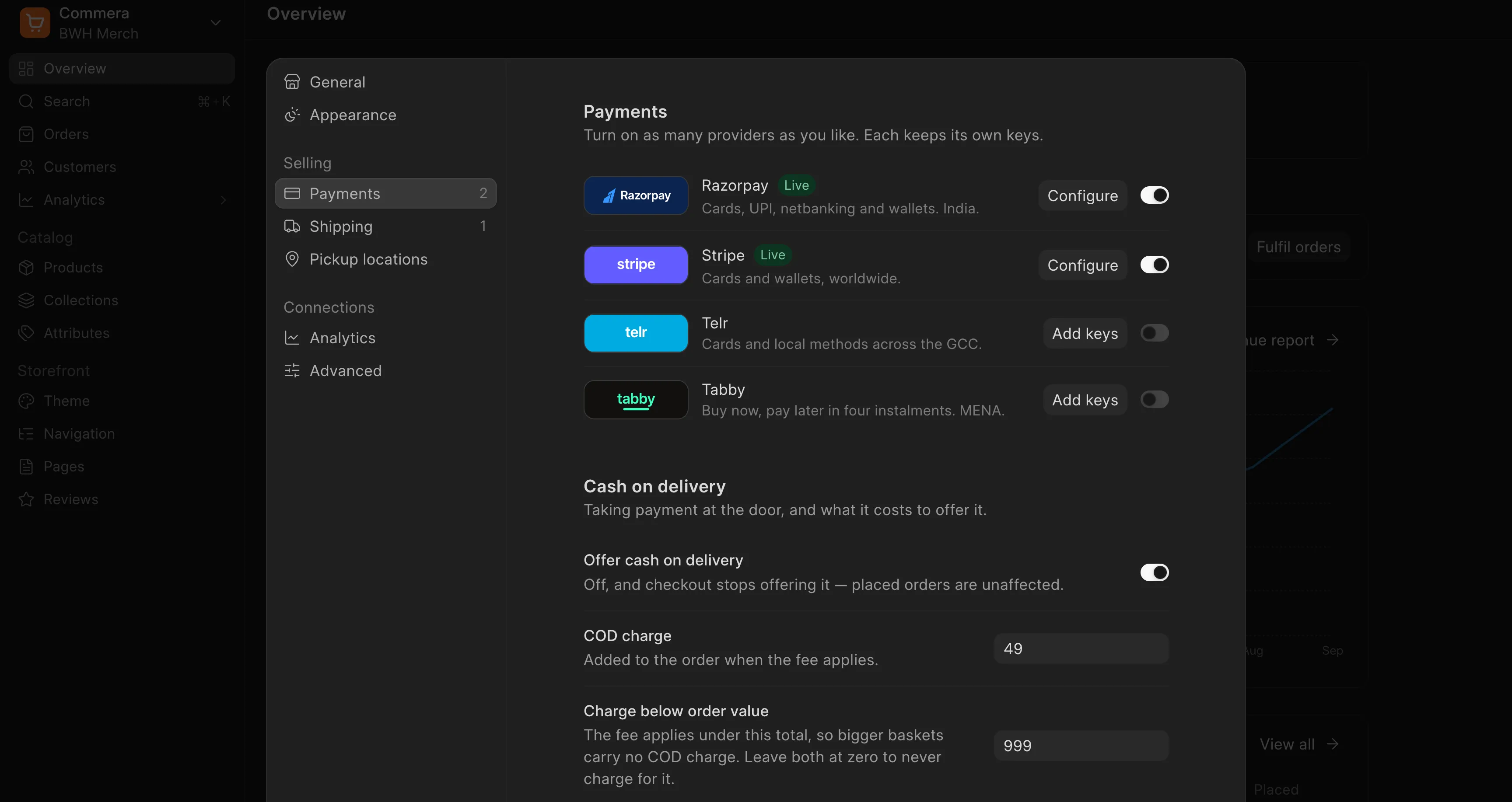Click the Advanced sliders icon
This screenshot has height=802, width=1512.
click(x=292, y=370)
